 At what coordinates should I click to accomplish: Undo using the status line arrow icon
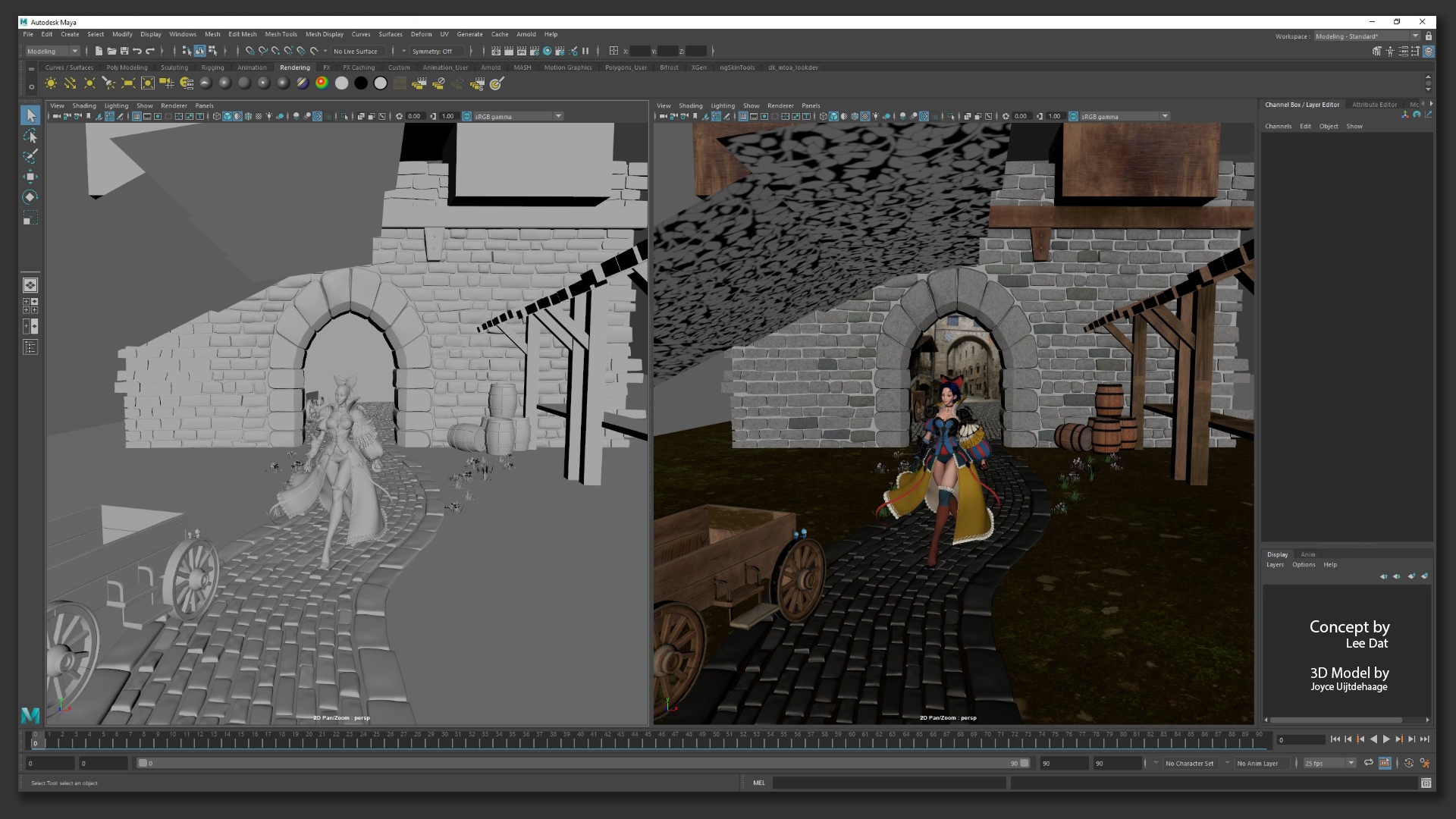point(137,51)
